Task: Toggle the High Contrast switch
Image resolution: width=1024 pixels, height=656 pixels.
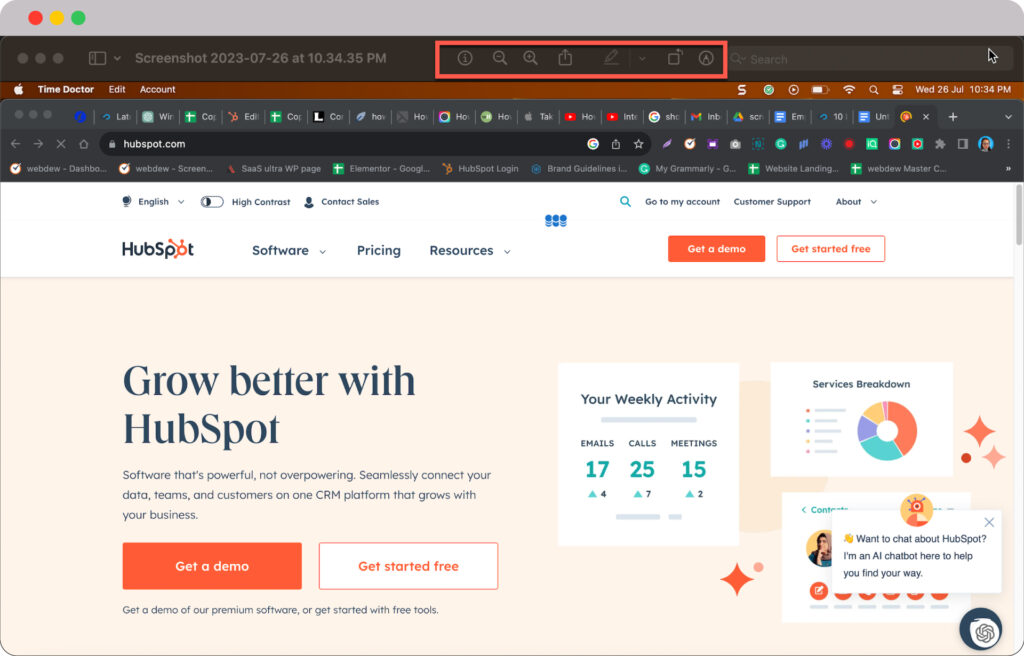Action: pos(212,202)
